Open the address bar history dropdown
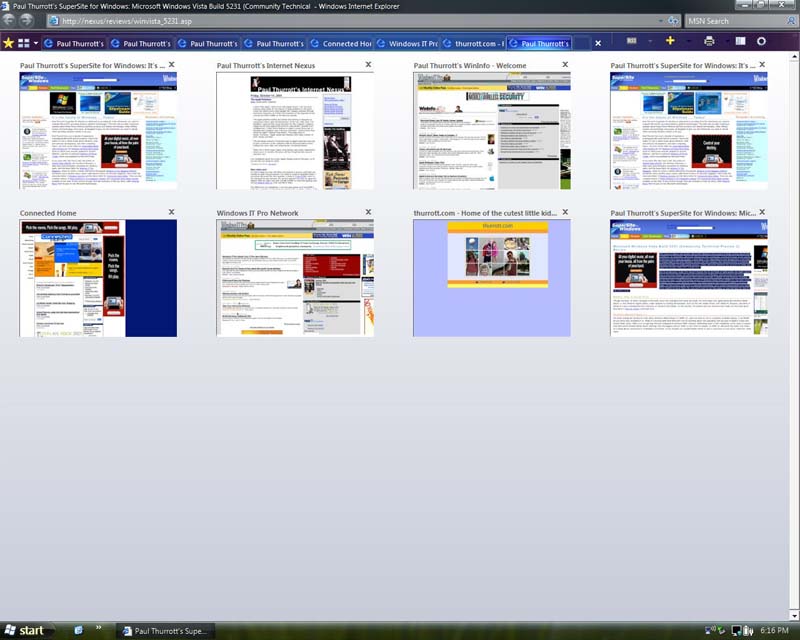800x640 pixels. [x=660, y=20]
